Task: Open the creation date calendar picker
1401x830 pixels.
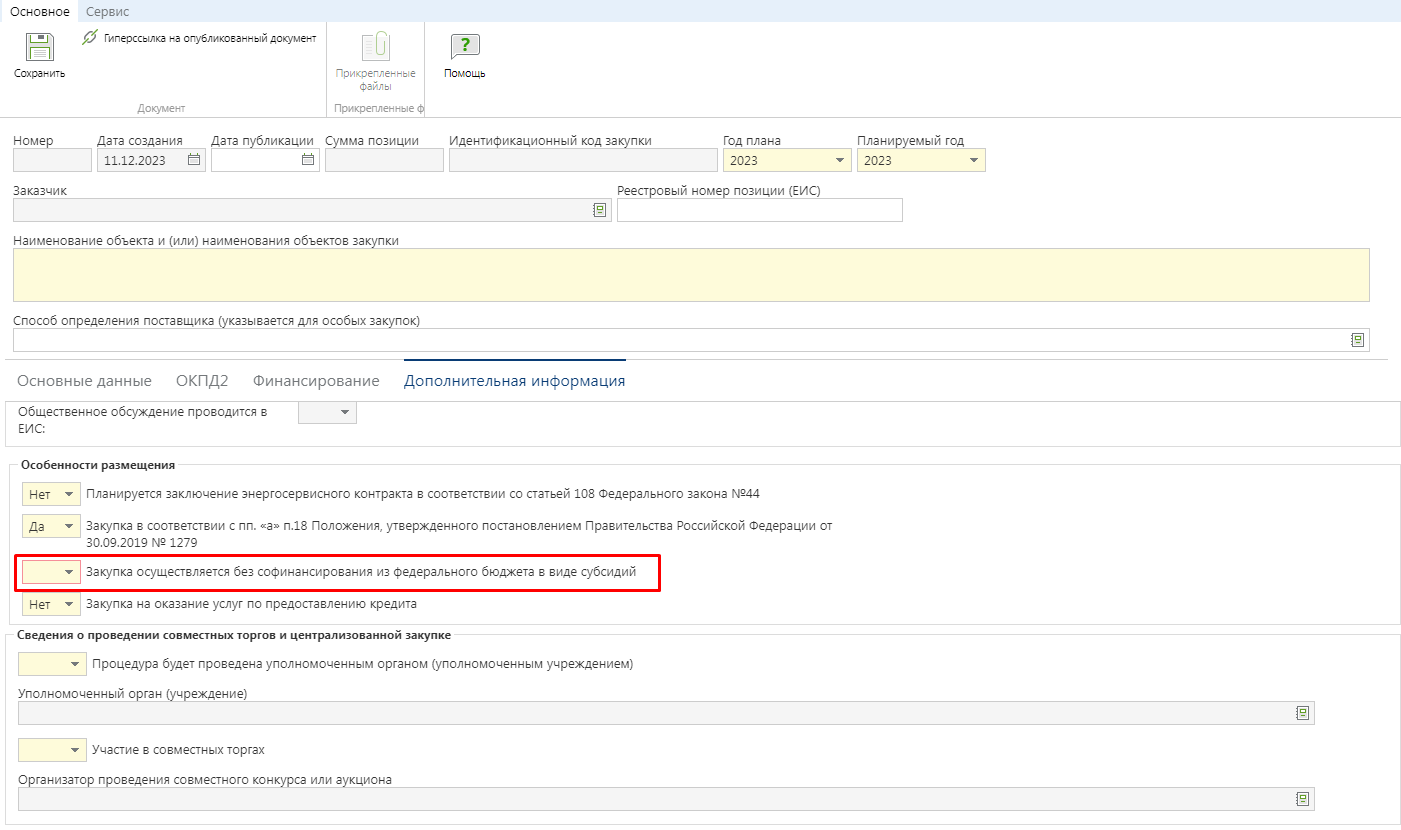Action: coord(194,160)
